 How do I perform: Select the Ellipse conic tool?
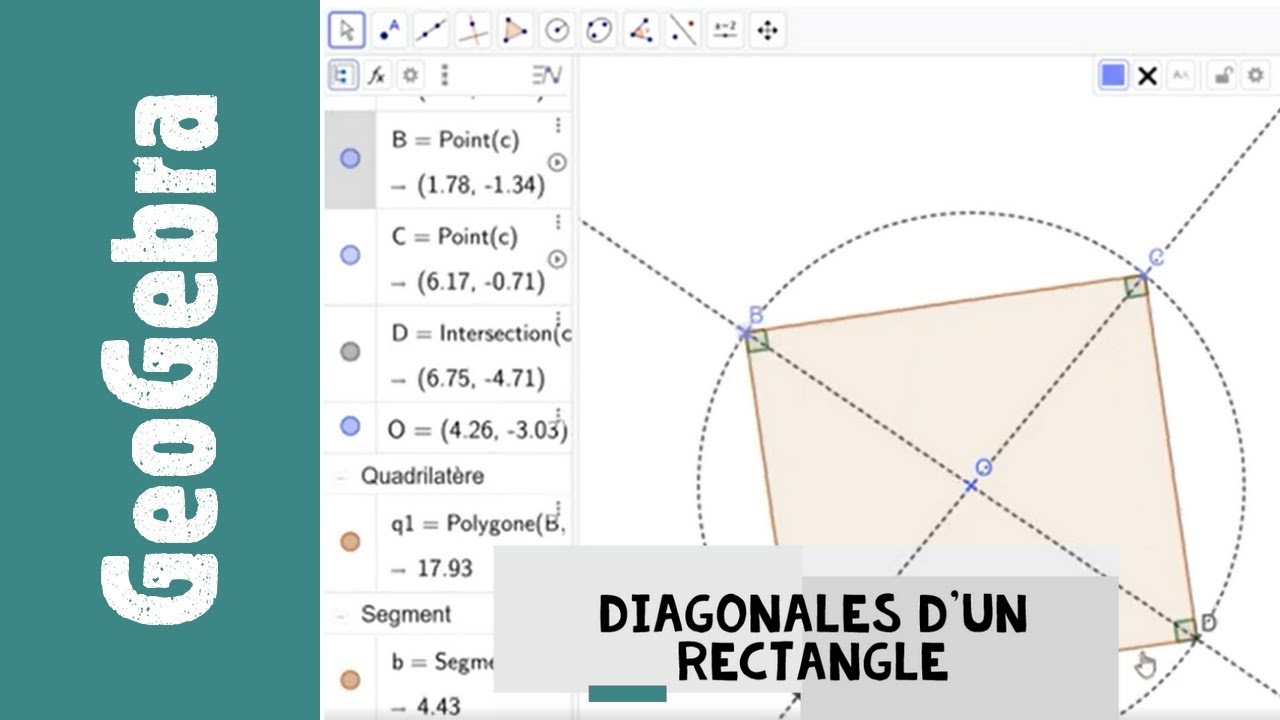(599, 31)
